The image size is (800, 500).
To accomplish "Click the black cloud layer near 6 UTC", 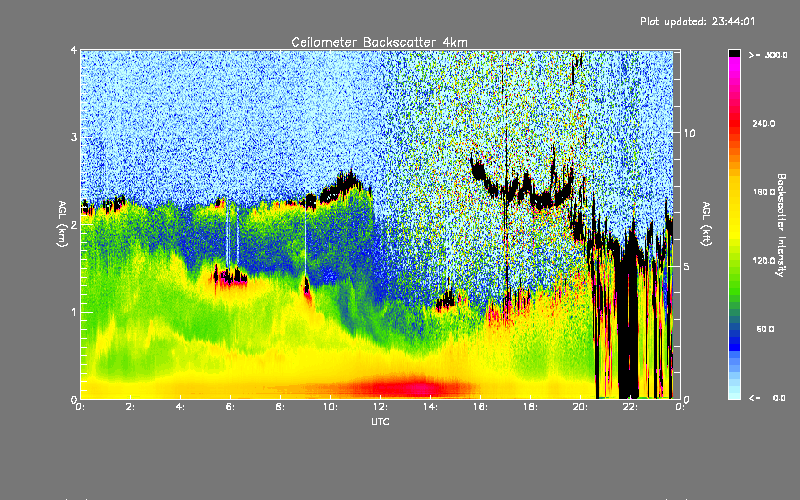I will click(231, 277).
